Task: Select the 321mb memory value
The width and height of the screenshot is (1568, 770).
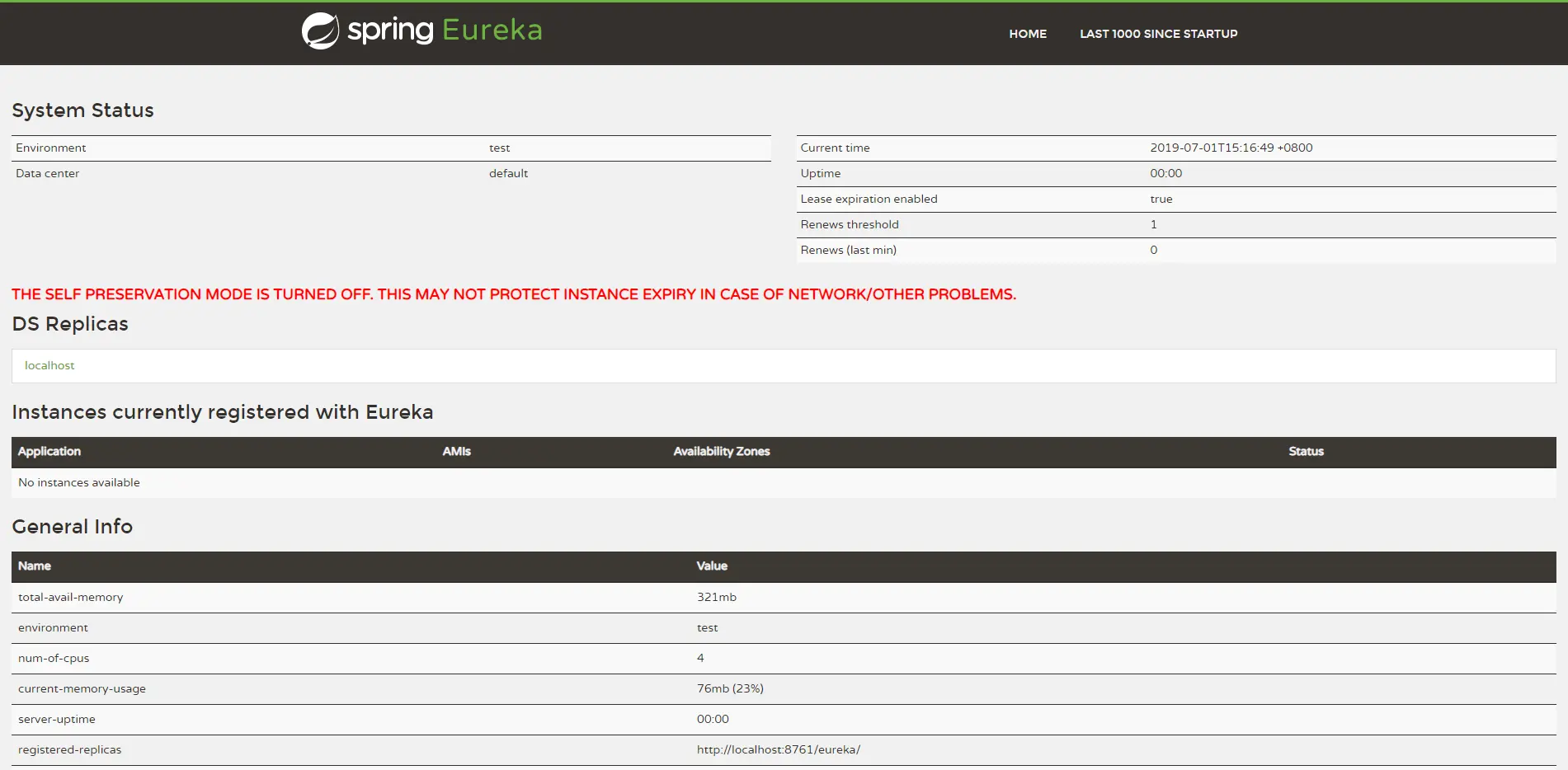Action: click(716, 597)
